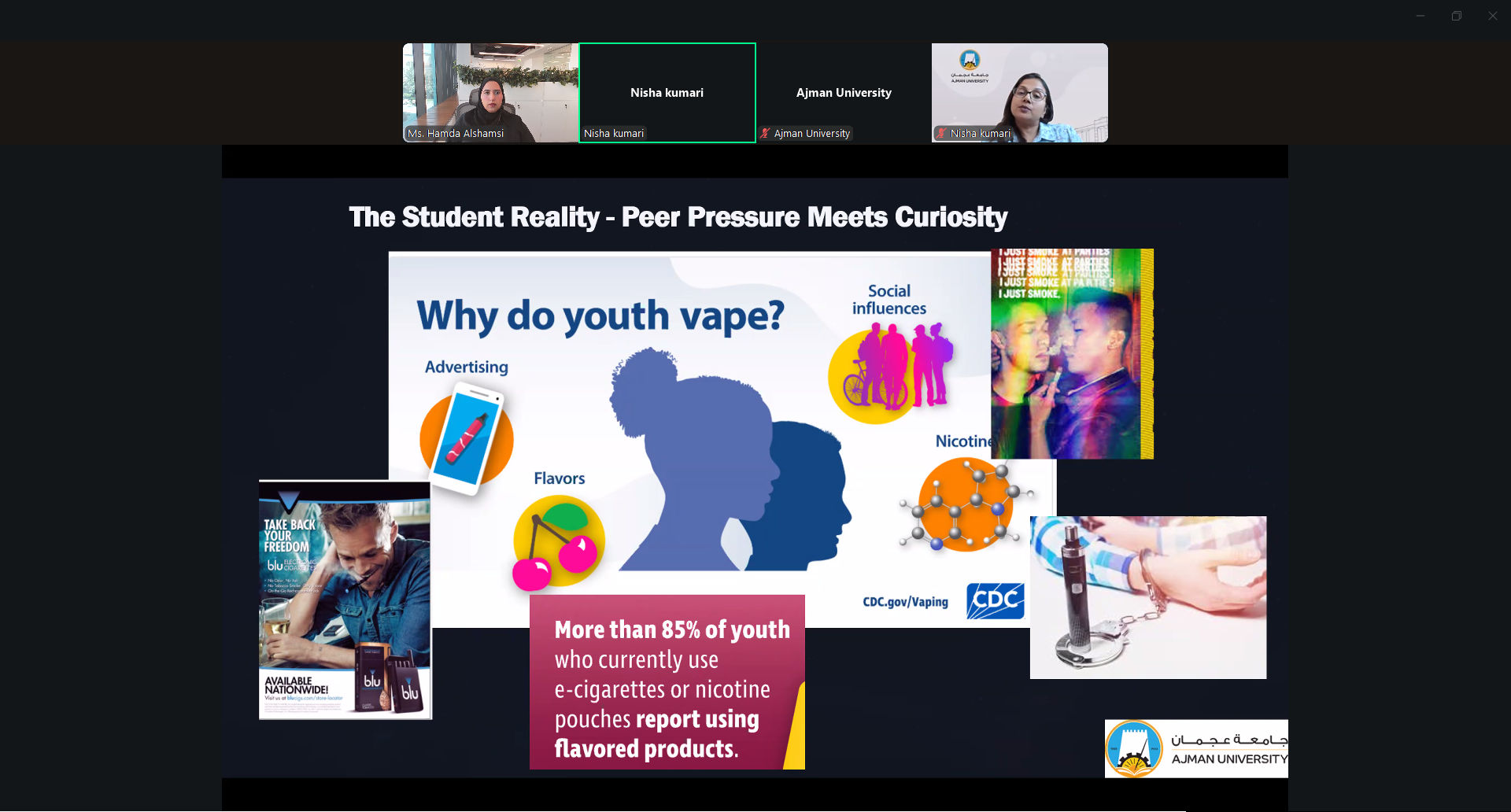Viewport: 1511px width, 812px height.
Task: Select Ms. Hamda Alshamsi's video tile
Action: 490,93
